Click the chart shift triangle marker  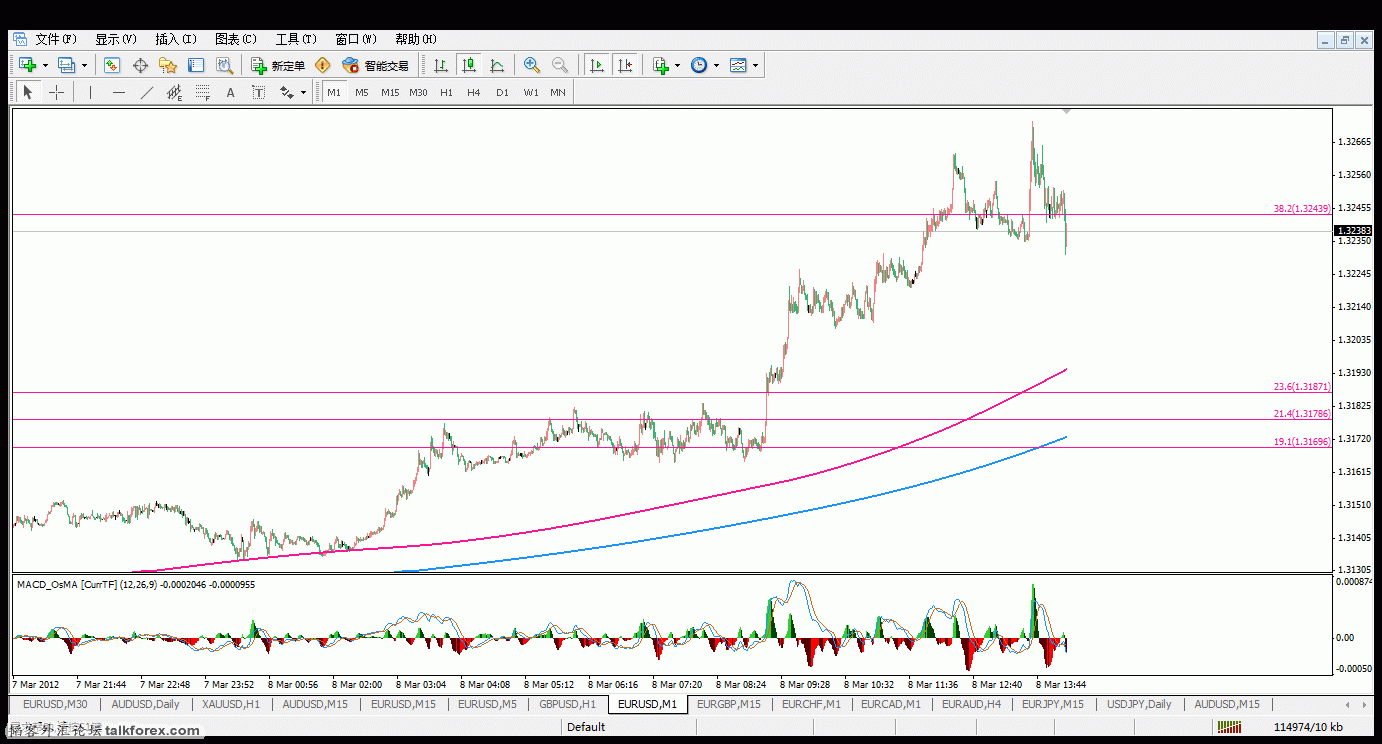point(1067,111)
